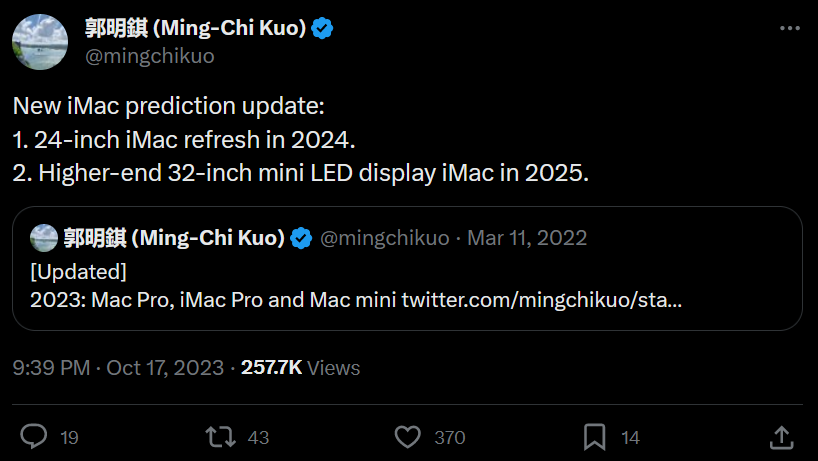Viewport: 818px width, 461px height.
Task: Click the blue verified badge beside author name
Action: (x=322, y=28)
